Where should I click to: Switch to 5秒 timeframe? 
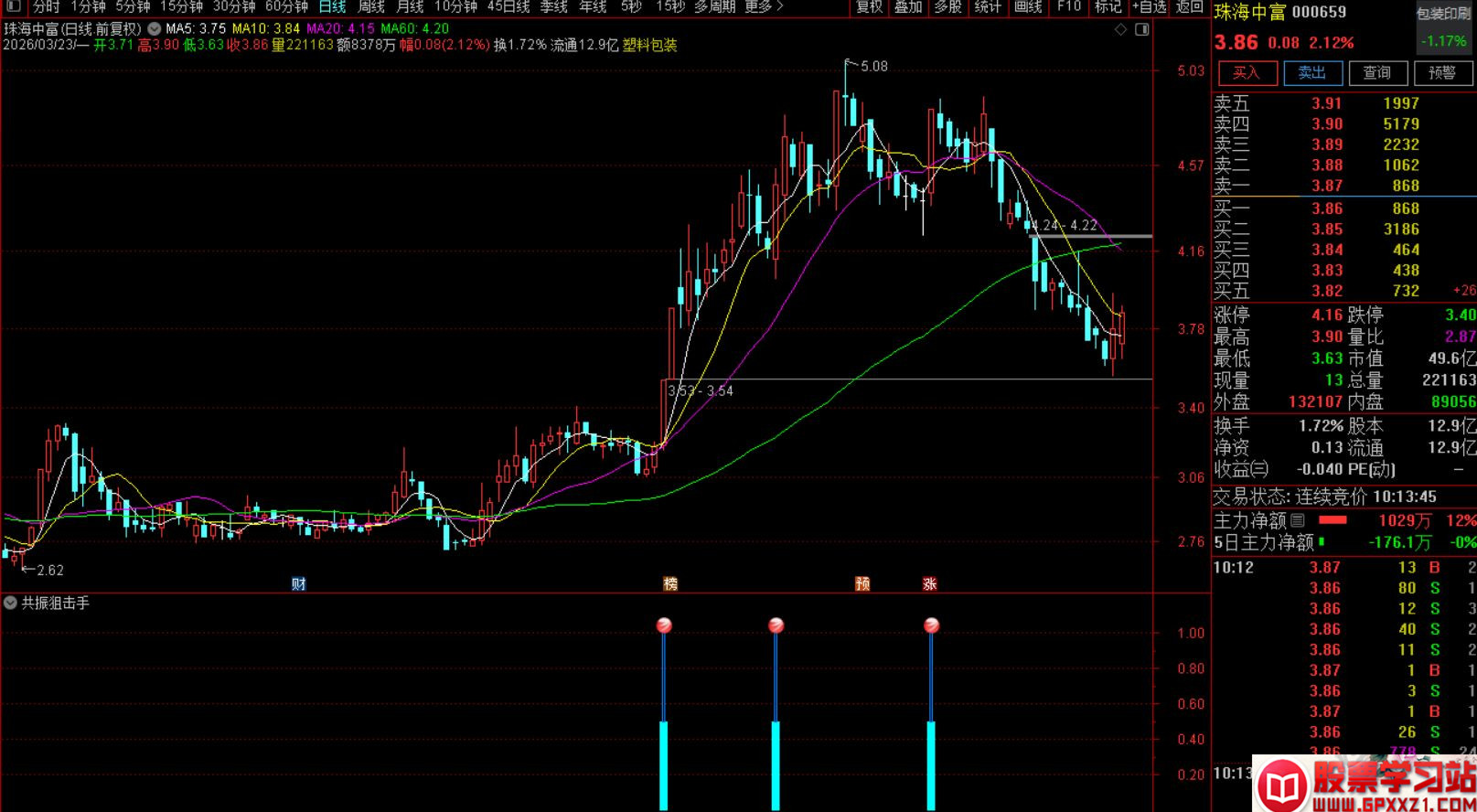coord(631,6)
